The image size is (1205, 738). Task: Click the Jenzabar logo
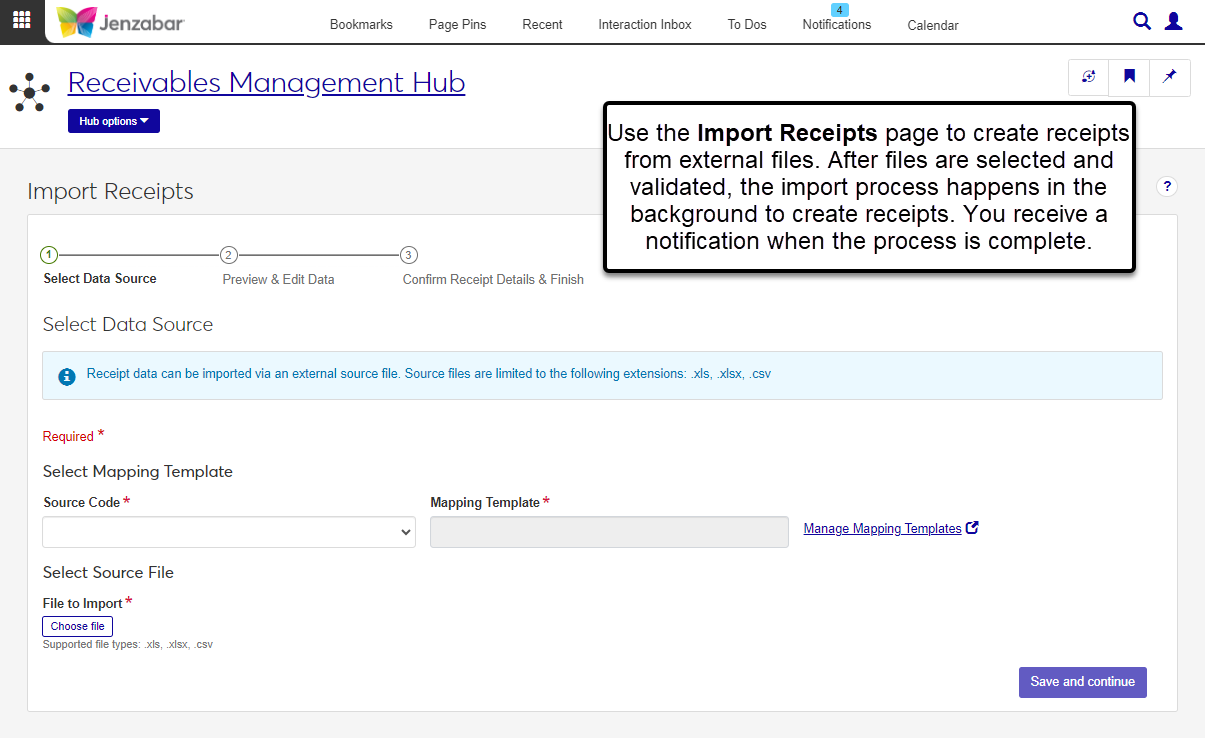click(121, 22)
